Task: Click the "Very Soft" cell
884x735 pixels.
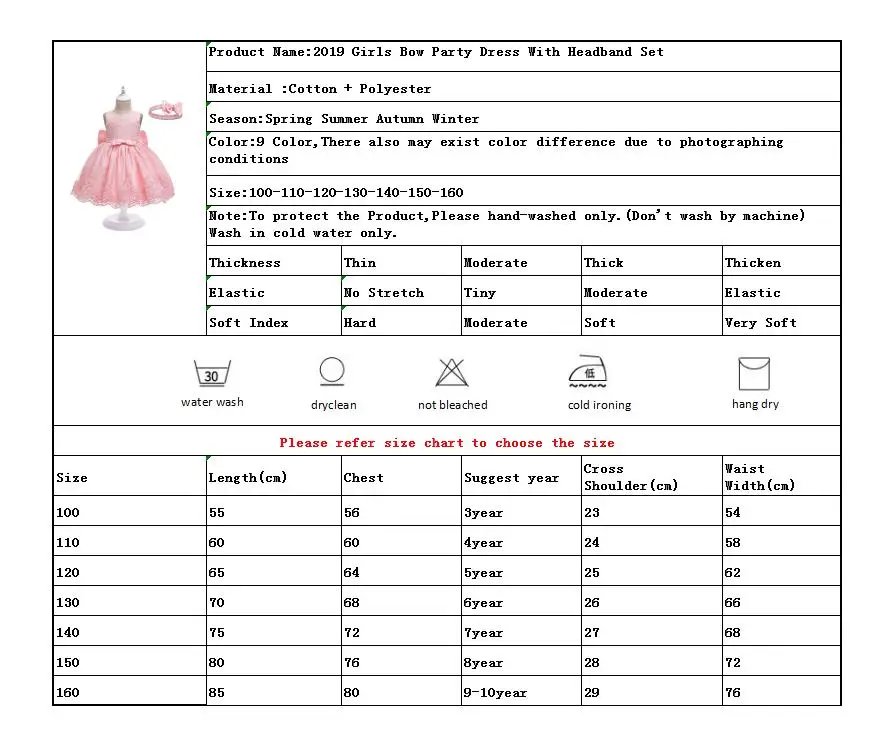Action: [781, 321]
